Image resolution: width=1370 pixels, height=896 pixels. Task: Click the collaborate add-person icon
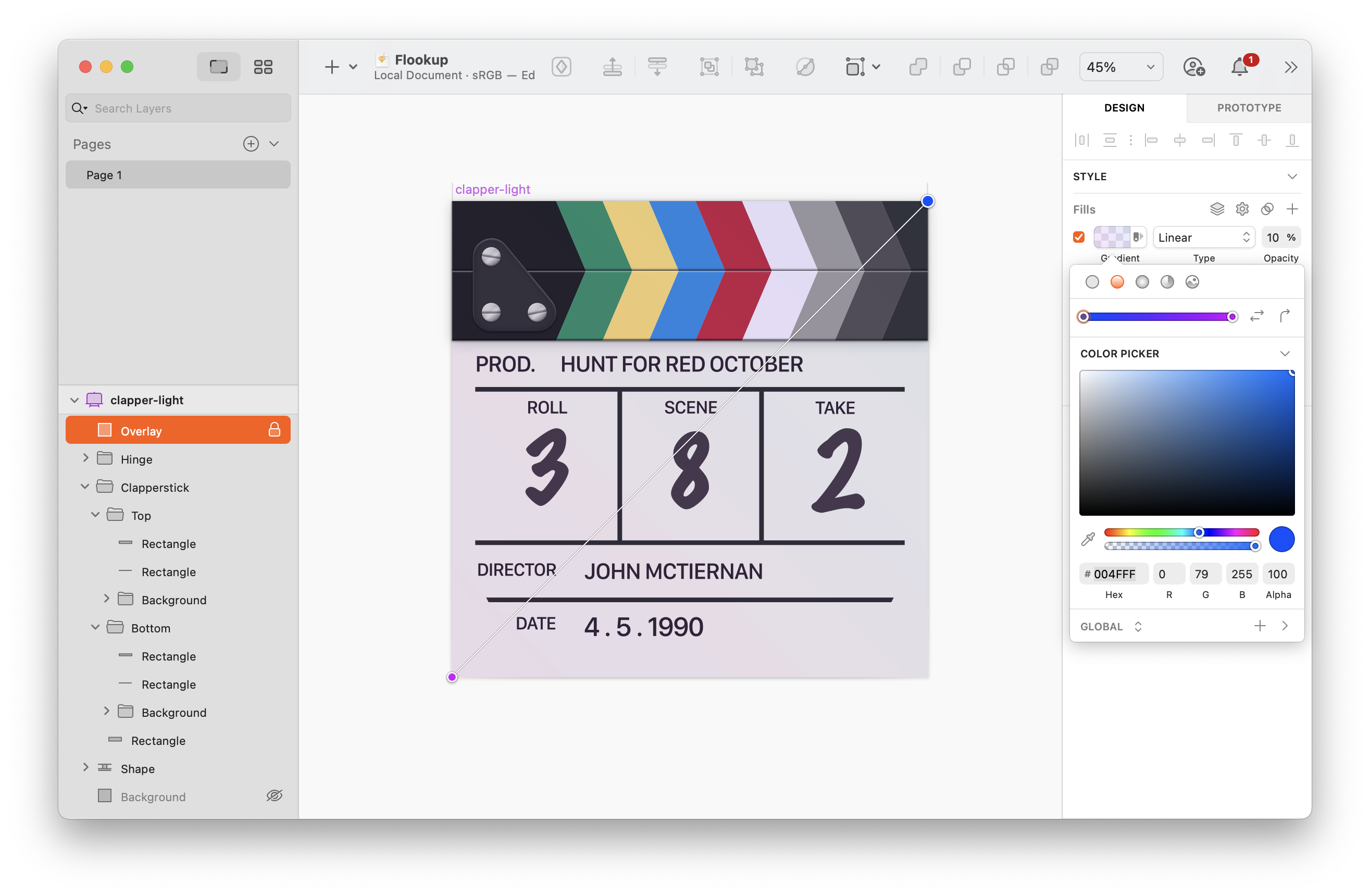point(1193,67)
